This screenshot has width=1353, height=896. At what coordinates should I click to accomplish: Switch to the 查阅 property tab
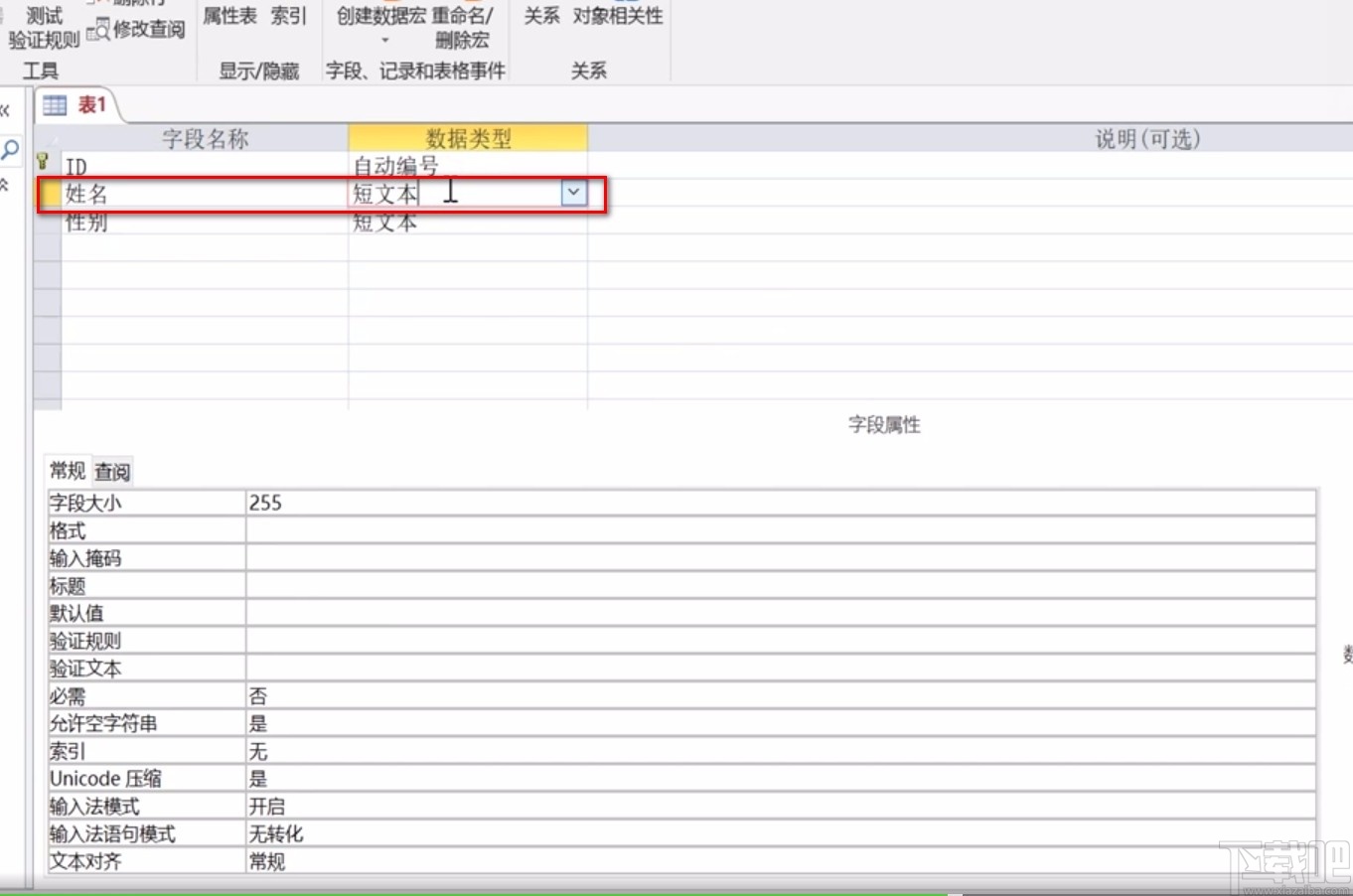coord(112,471)
